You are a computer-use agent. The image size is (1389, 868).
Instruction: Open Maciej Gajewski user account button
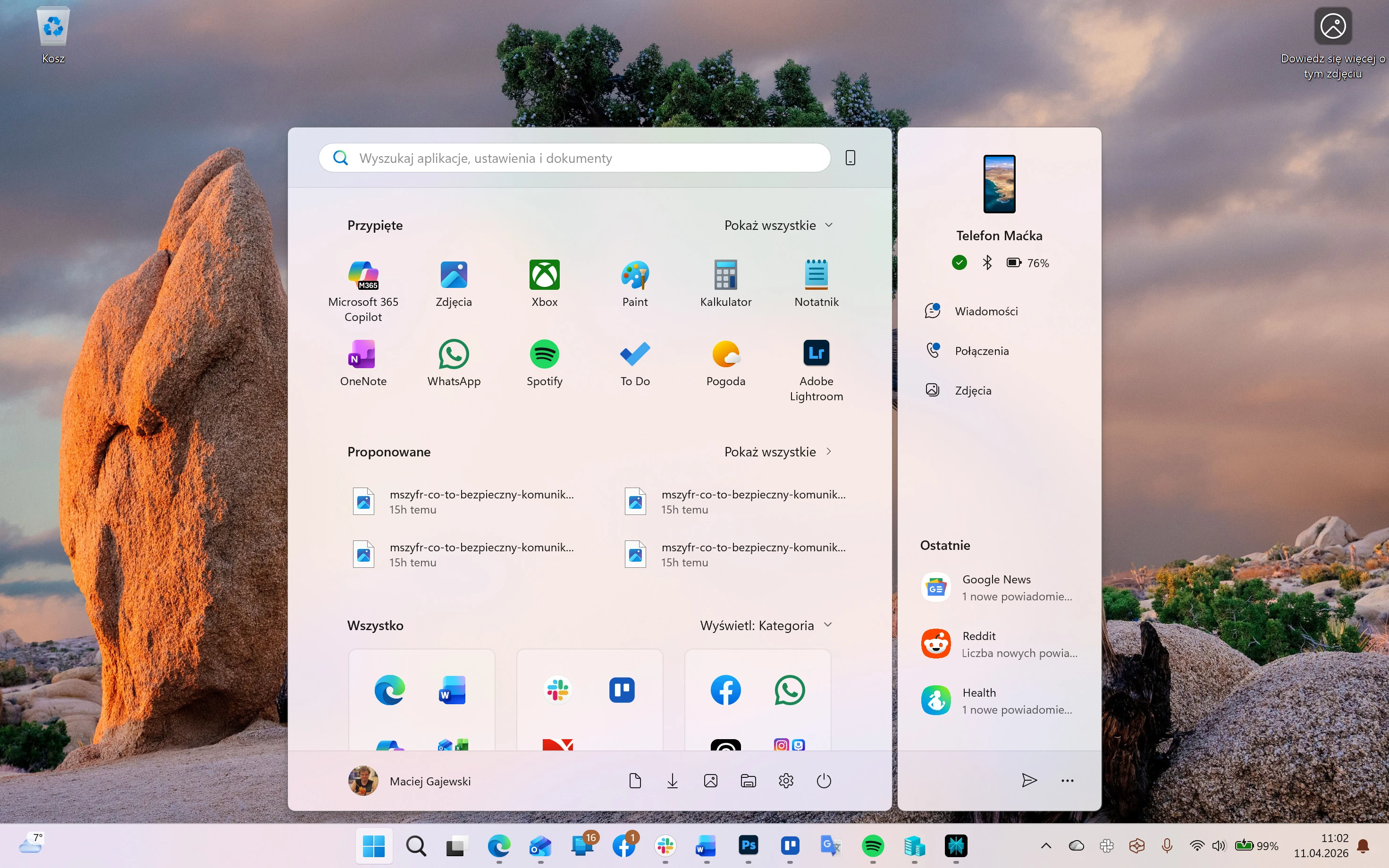(410, 781)
